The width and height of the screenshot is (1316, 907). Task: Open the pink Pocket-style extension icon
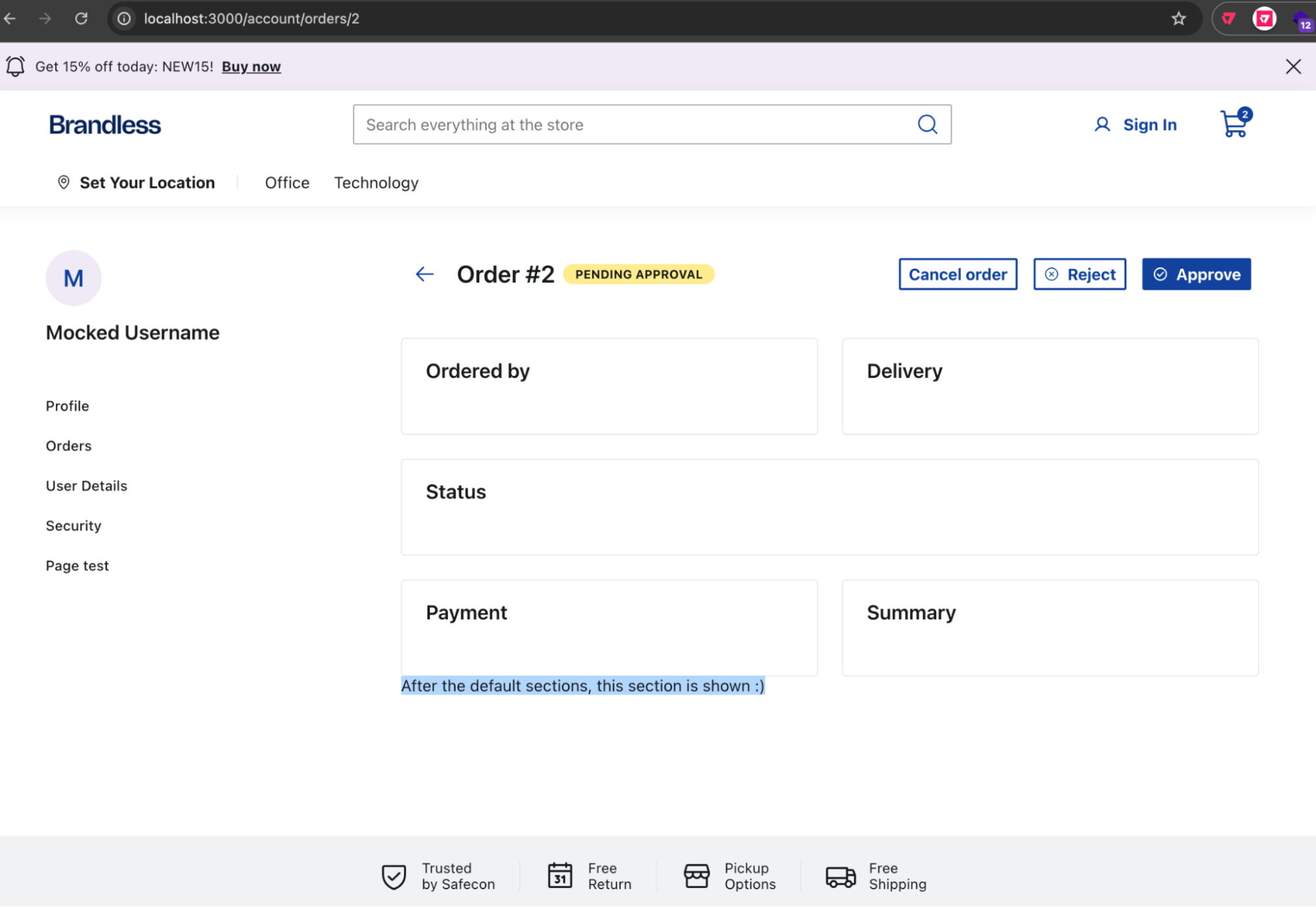pyautogui.click(x=1264, y=18)
